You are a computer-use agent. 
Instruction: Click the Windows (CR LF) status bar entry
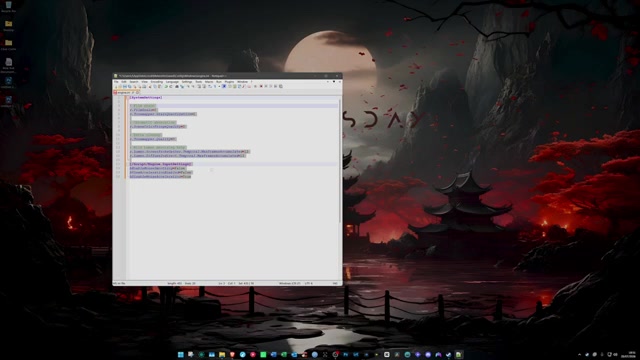click(290, 283)
